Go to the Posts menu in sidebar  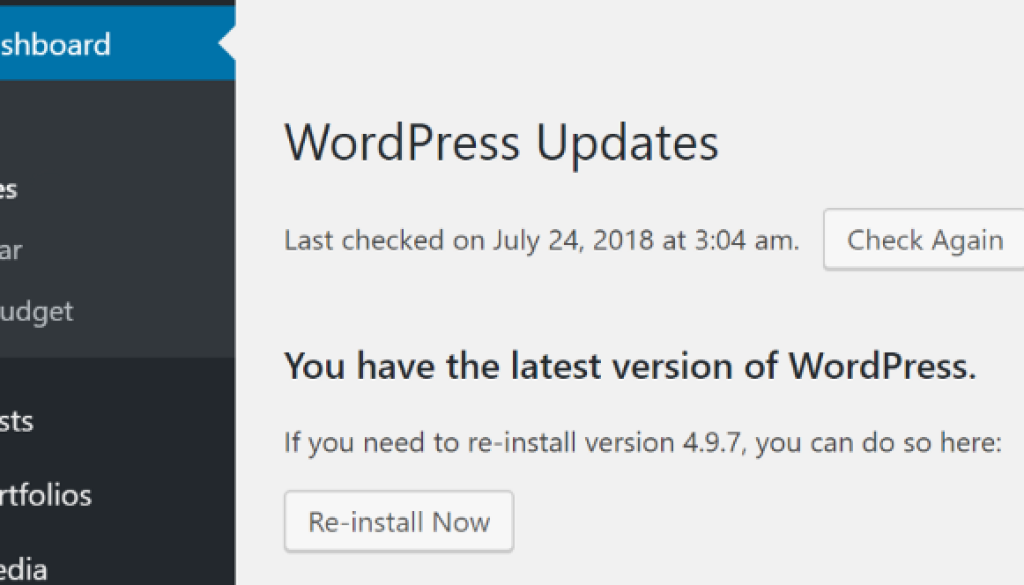17,421
